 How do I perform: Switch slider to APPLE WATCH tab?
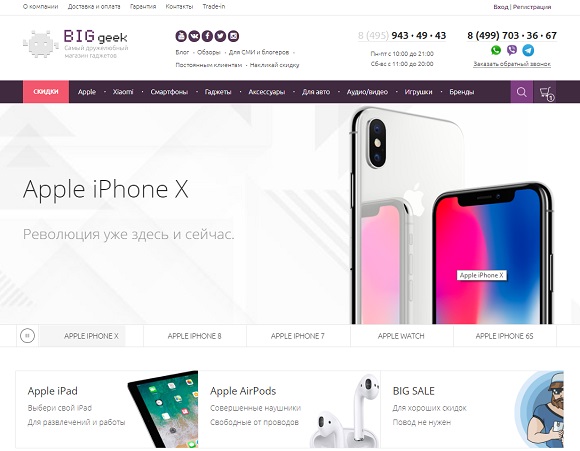coord(401,336)
